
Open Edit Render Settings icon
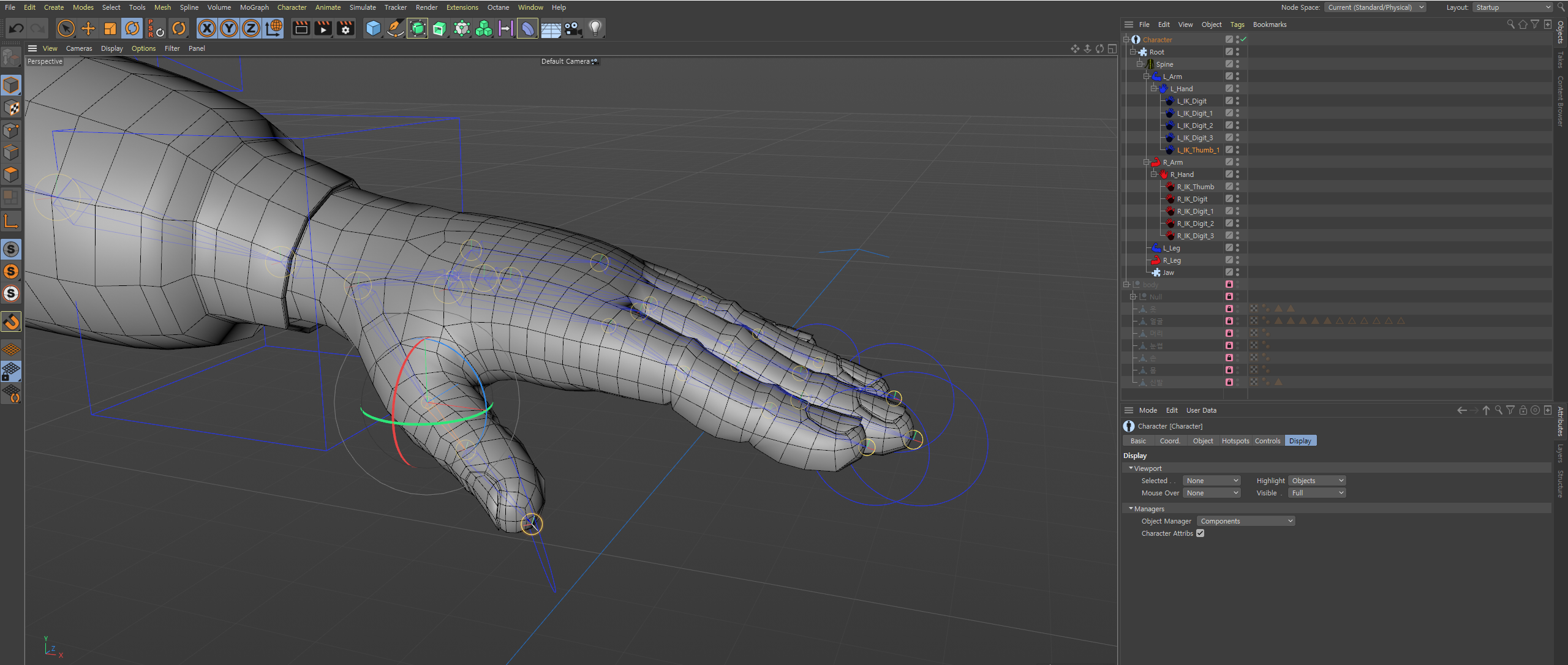pos(345,28)
